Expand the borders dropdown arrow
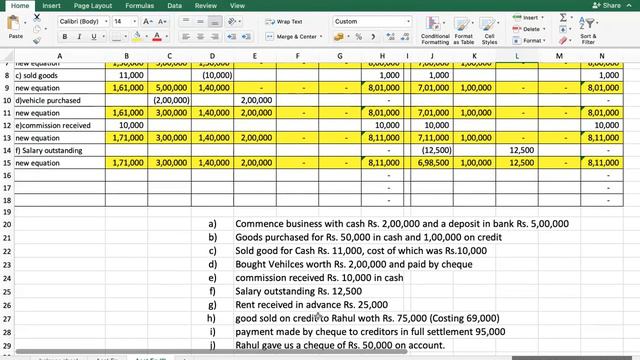This screenshot has height=360, width=640. (x=125, y=37)
